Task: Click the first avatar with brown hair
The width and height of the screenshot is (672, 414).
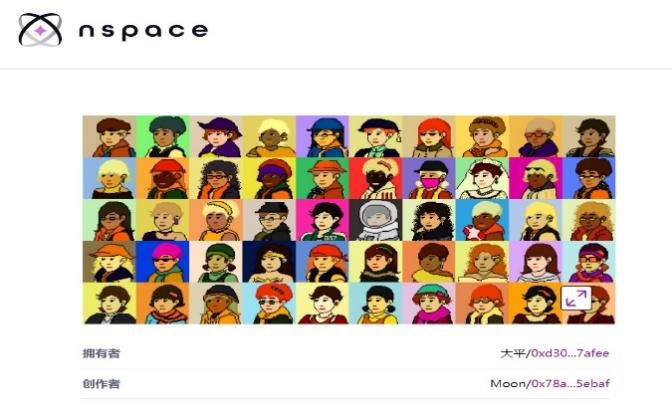Action: [109, 136]
